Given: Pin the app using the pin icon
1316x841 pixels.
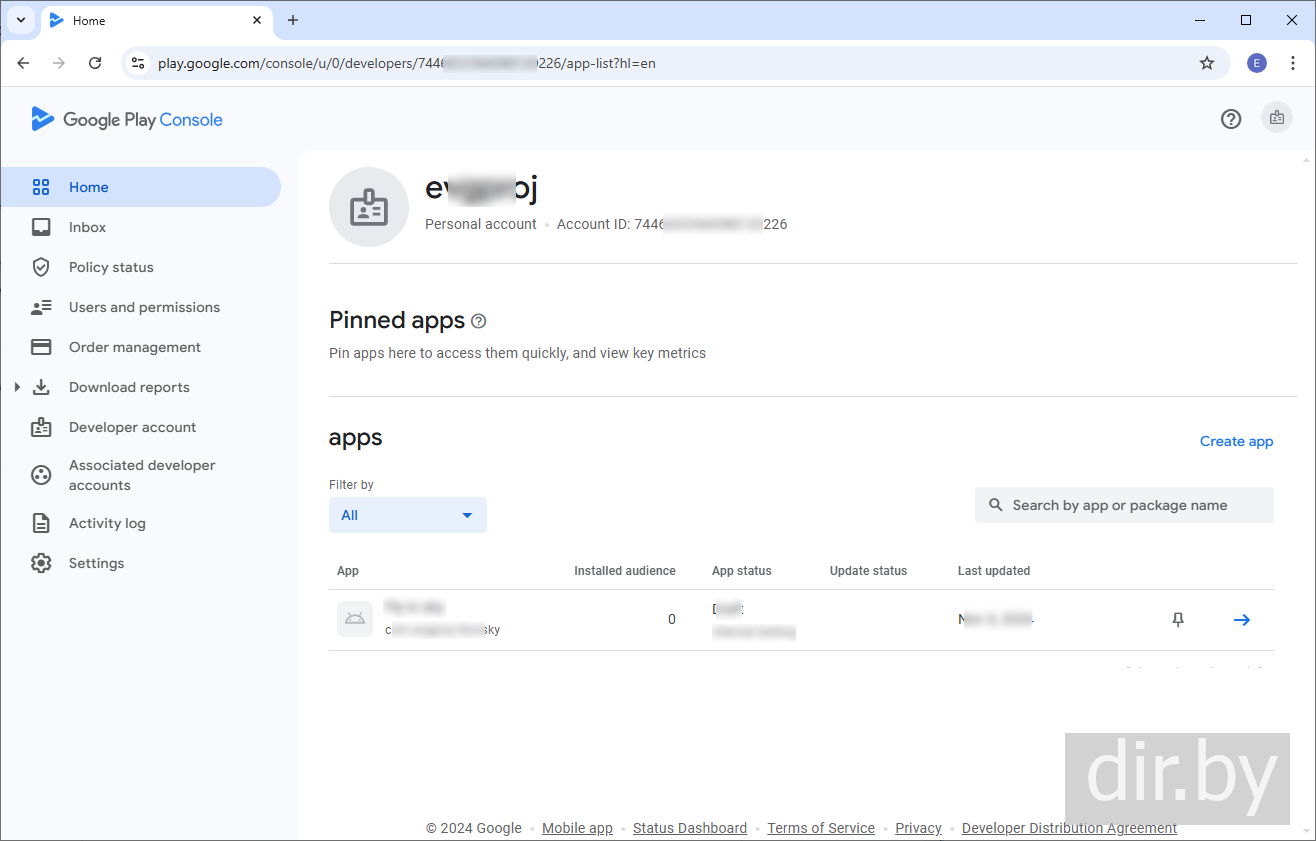Looking at the screenshot, I should [1178, 620].
